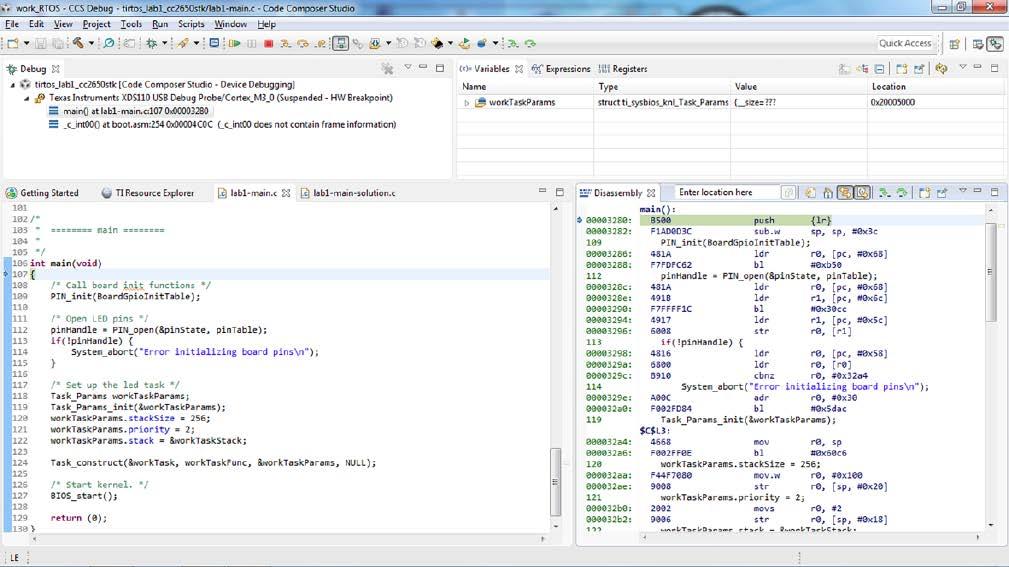Click the Save disk toolbar icon
Screen dimensions: 1009x567
pos(41,43)
